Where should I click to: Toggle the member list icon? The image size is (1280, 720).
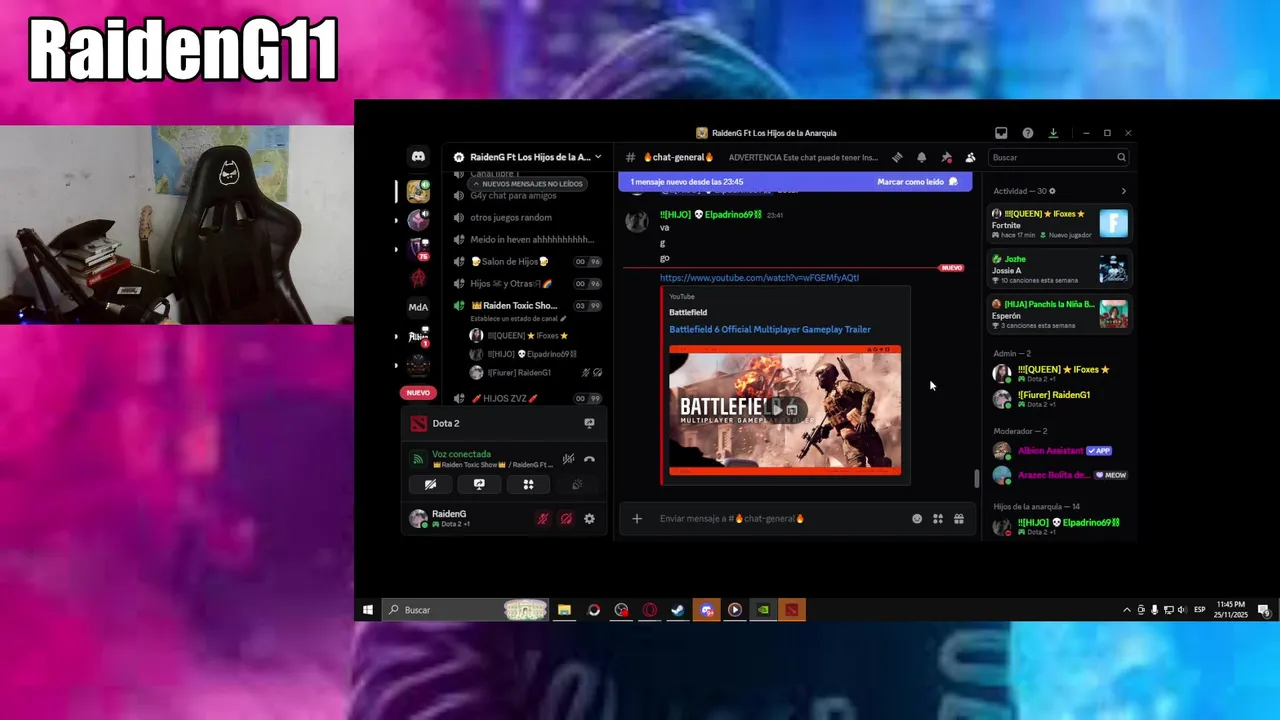(x=970, y=157)
